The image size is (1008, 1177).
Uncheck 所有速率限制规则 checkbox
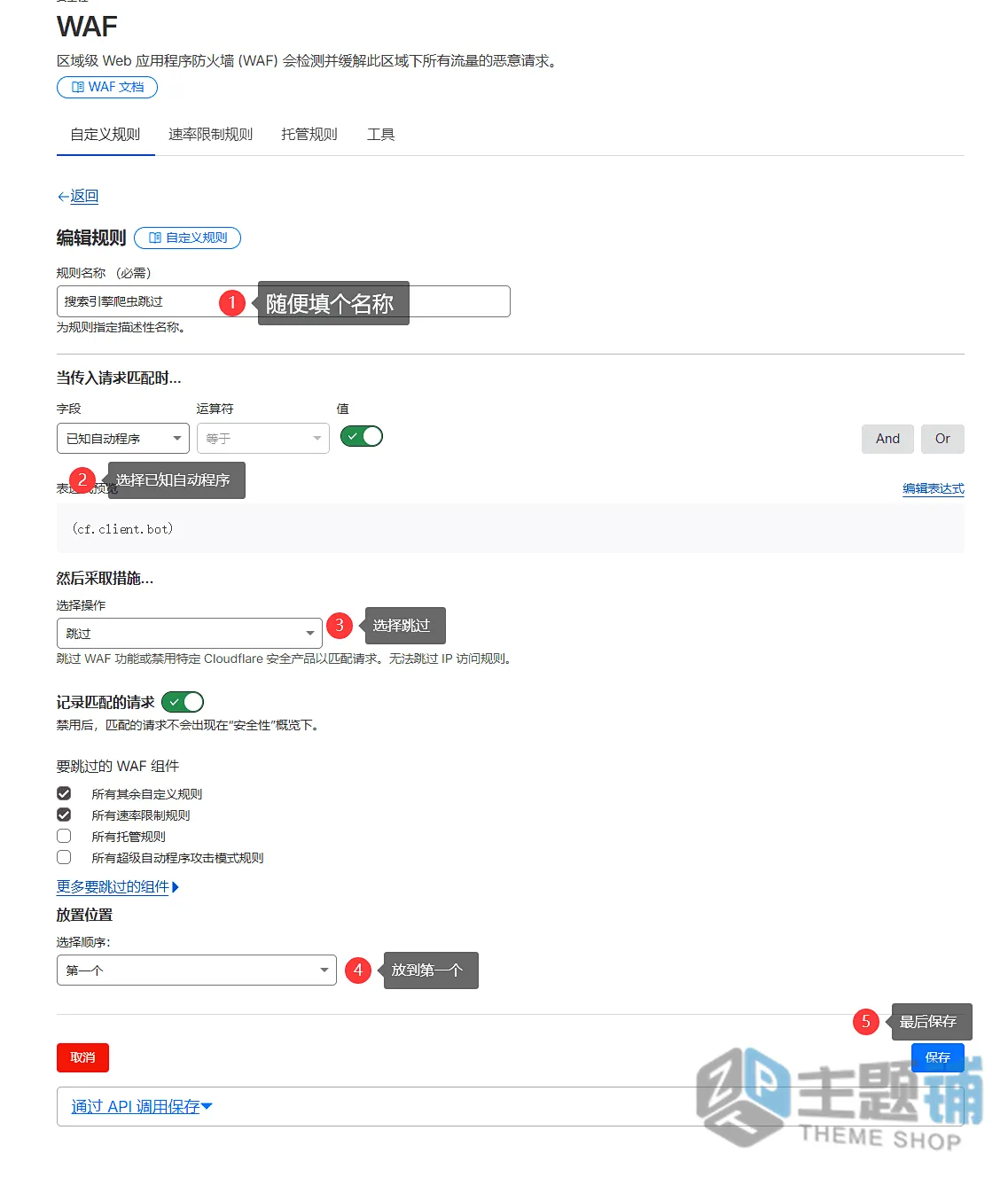(64, 815)
